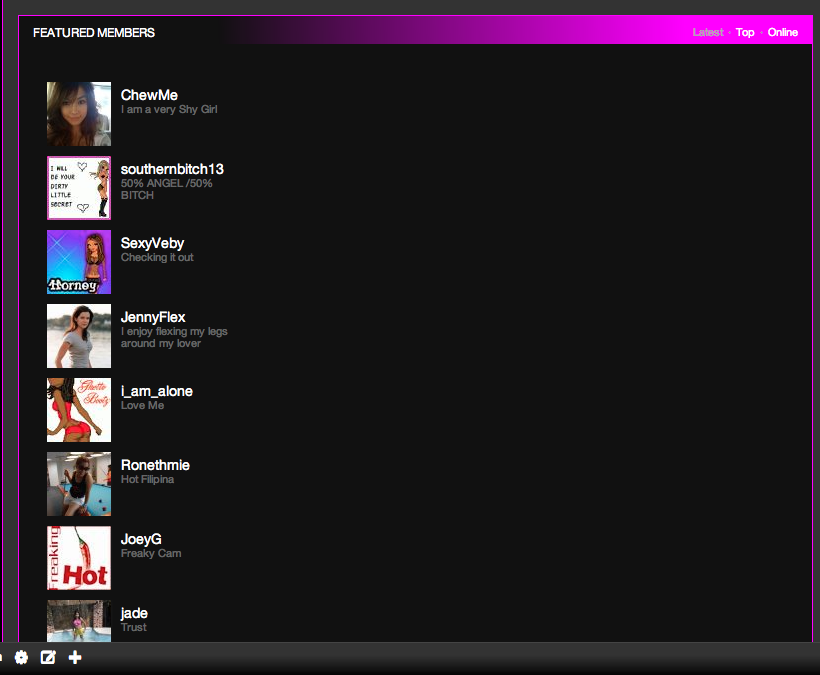The height and width of the screenshot is (675, 820).
Task: Open SexyVeby's profile name link
Action: [x=152, y=244]
